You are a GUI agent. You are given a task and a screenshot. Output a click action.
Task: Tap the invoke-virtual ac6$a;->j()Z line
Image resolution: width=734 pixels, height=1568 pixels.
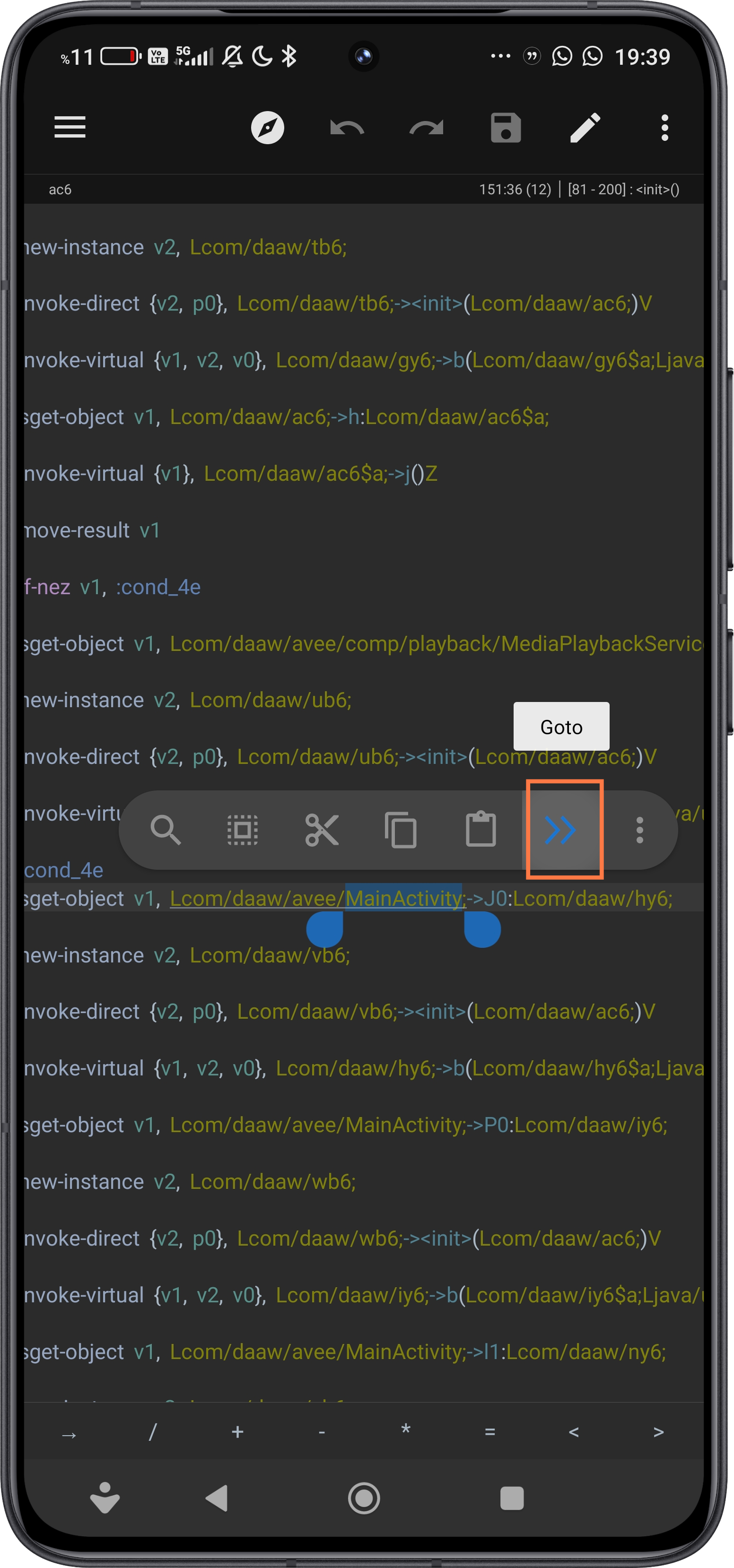[x=231, y=474]
